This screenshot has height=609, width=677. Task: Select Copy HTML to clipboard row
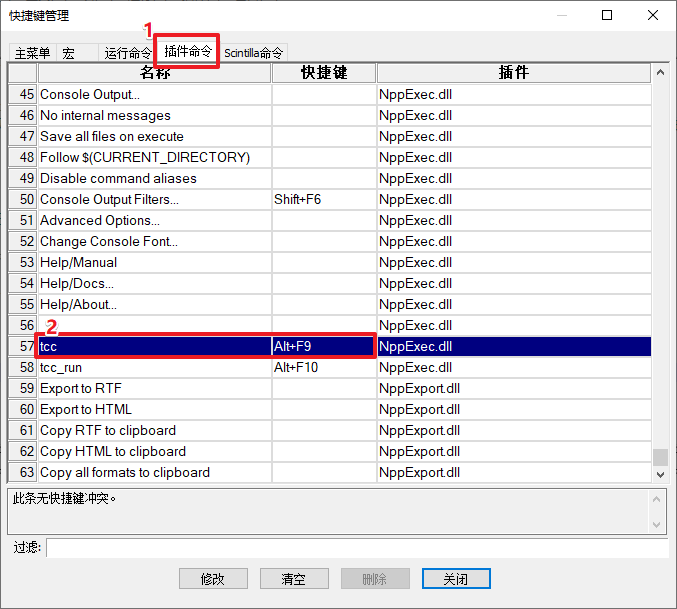[330, 451]
